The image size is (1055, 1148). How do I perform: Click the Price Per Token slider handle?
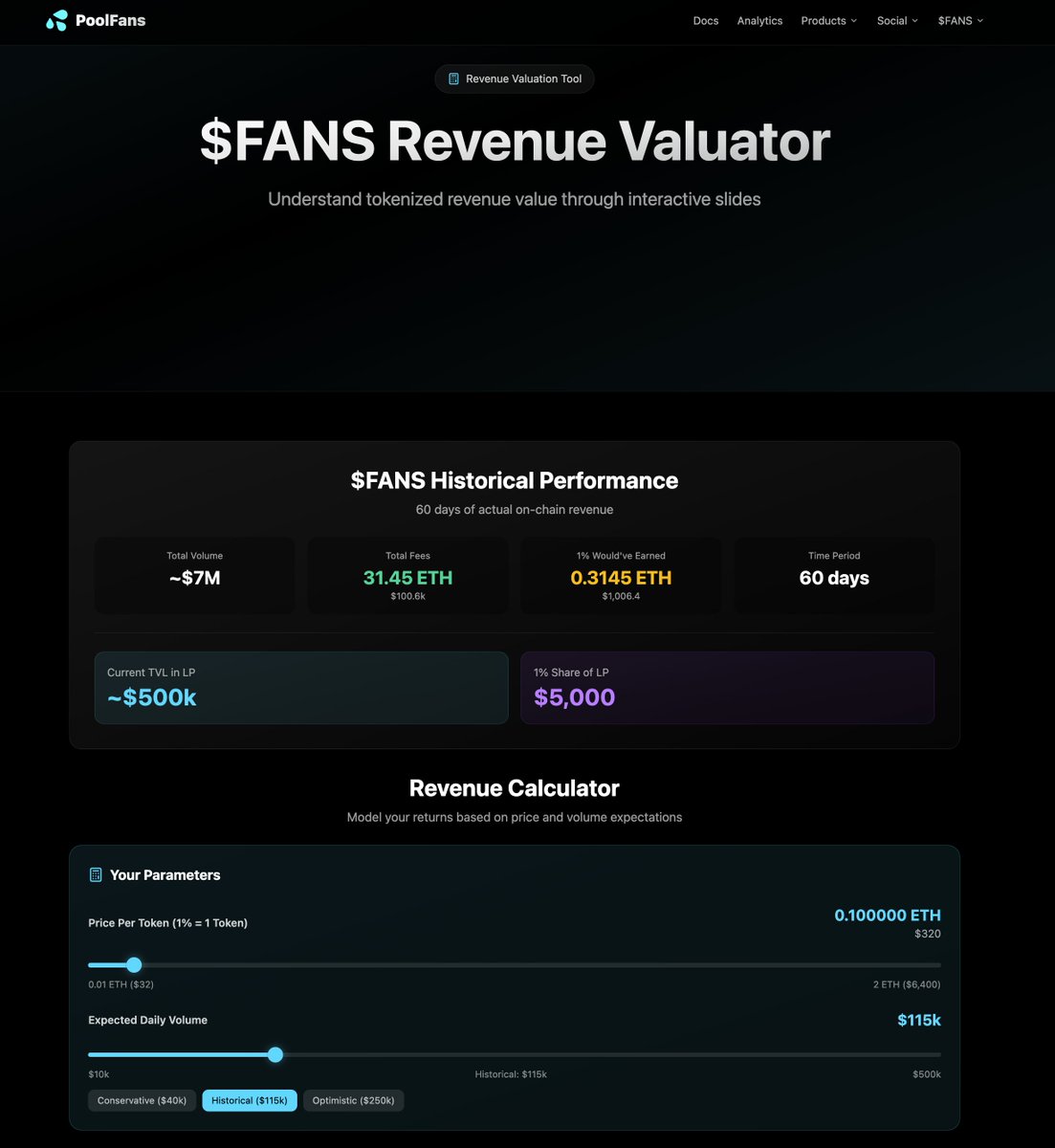click(x=134, y=964)
